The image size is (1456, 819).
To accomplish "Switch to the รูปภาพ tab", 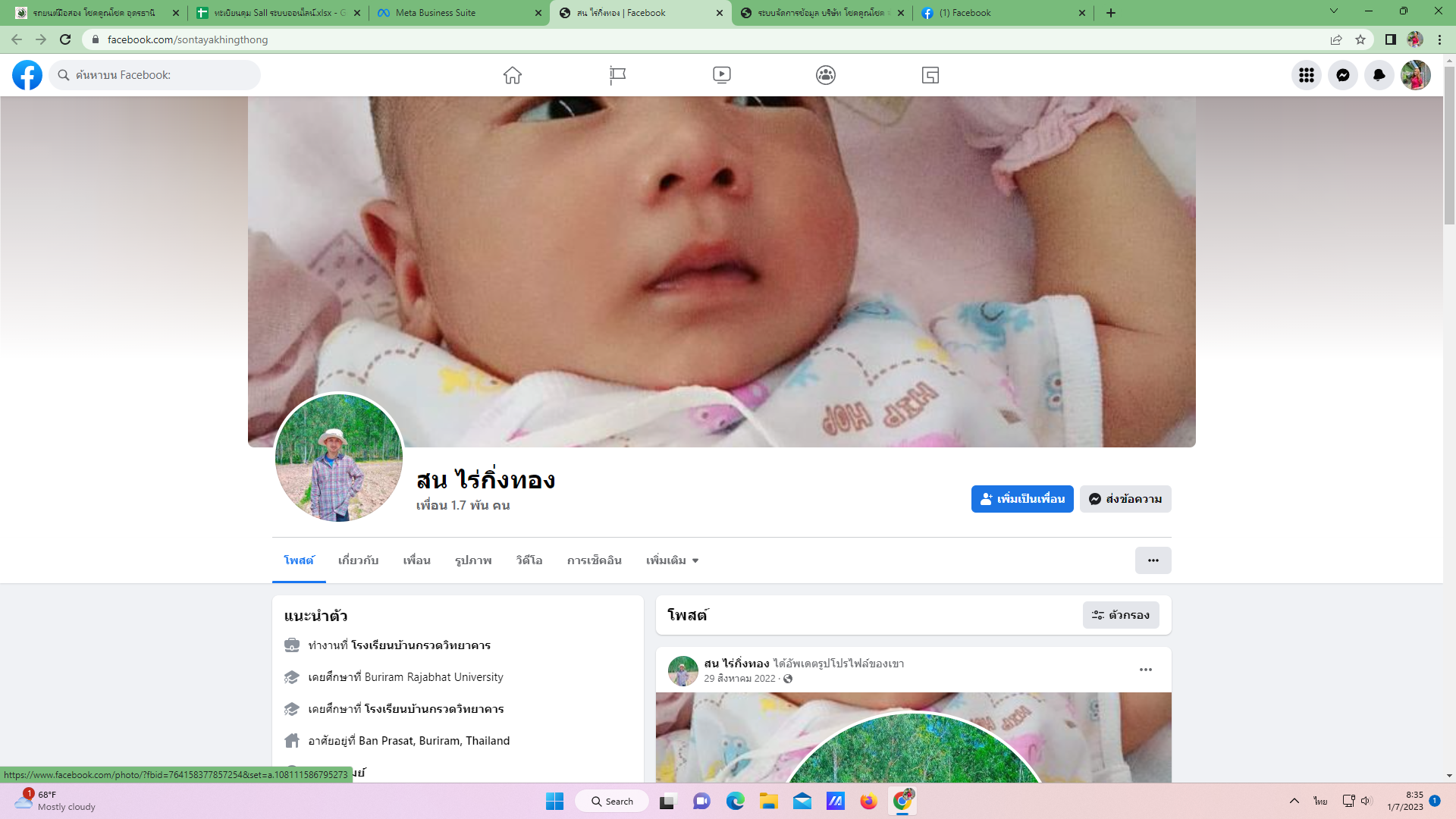I will tap(473, 560).
